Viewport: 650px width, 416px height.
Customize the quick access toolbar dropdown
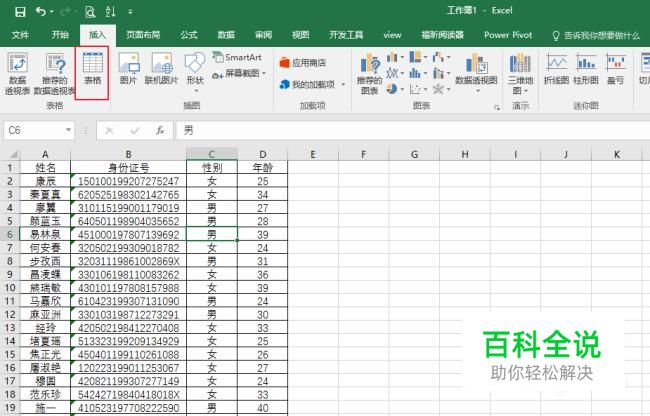click(130, 12)
